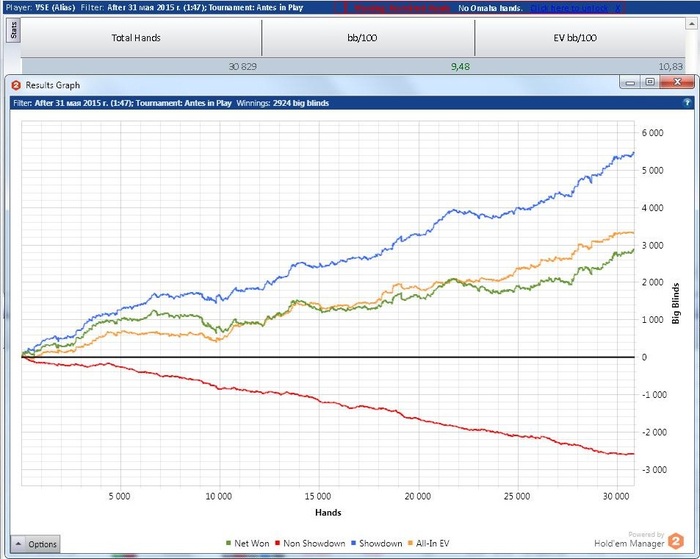Toggle the Non Showdown legend entry

pos(310,543)
